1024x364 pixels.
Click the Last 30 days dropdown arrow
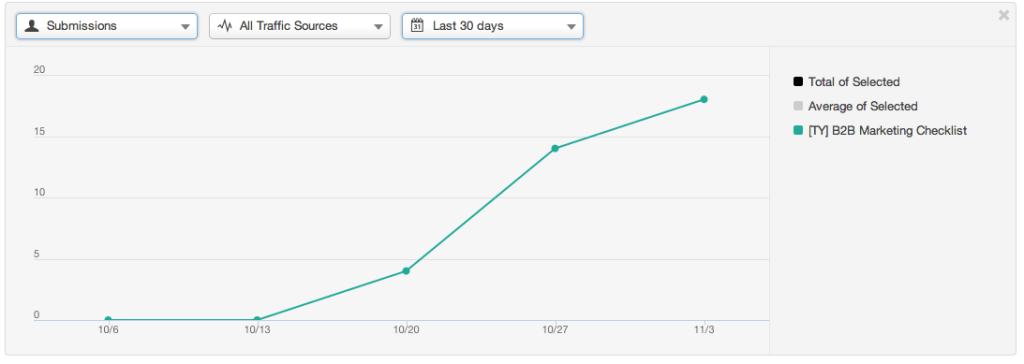tap(570, 27)
